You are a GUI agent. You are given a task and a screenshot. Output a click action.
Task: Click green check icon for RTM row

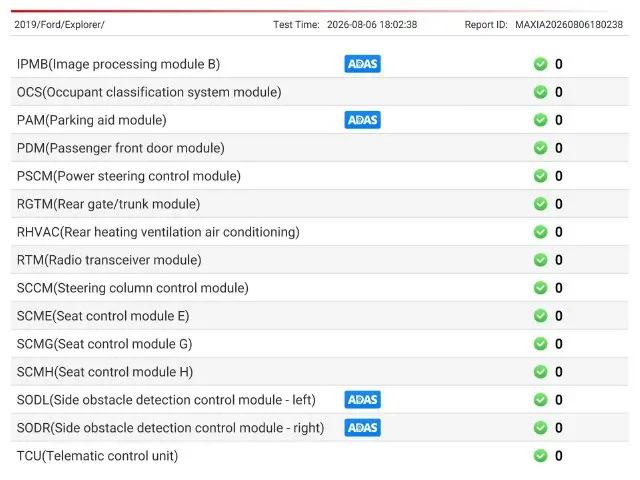pos(540,260)
